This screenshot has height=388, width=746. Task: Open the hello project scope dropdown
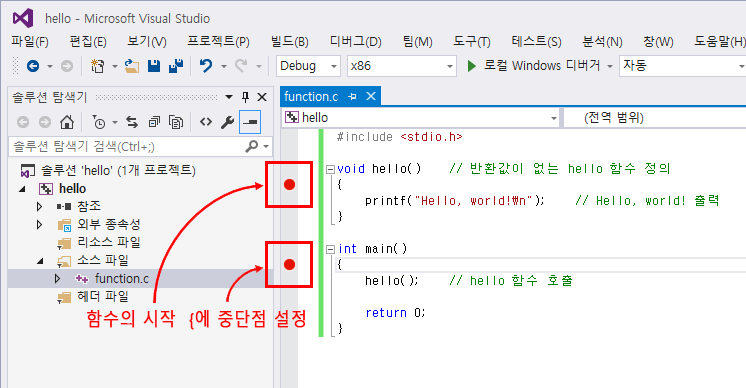click(x=421, y=117)
